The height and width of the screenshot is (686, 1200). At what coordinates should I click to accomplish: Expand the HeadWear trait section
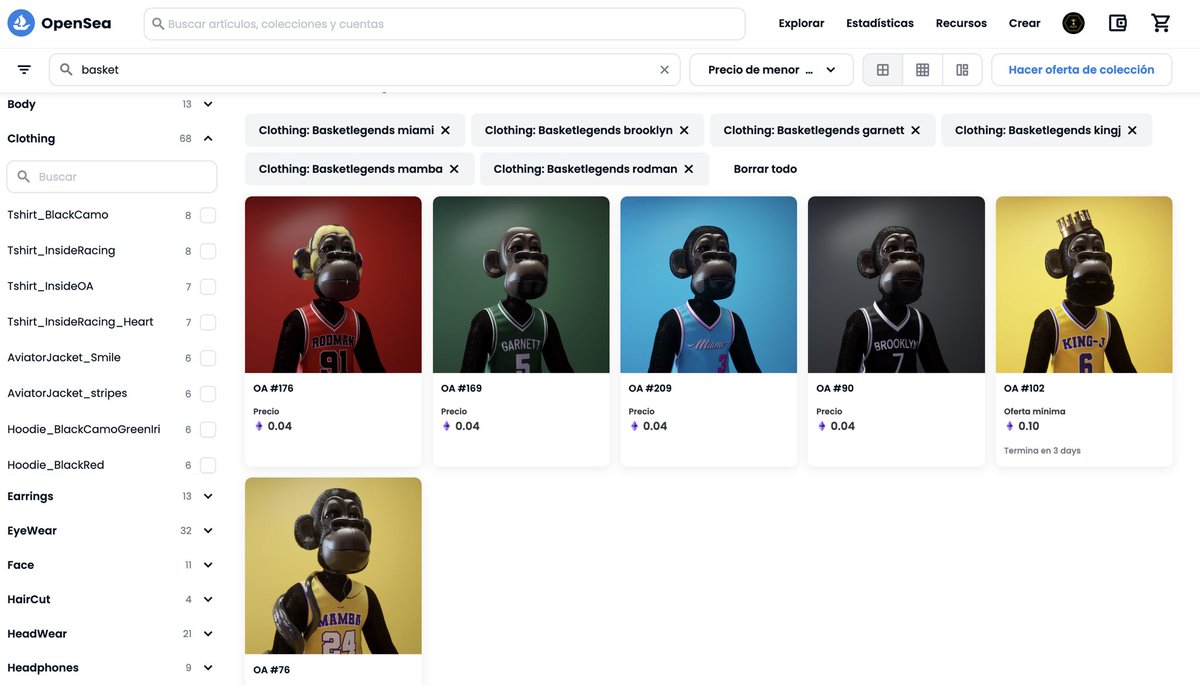[208, 633]
